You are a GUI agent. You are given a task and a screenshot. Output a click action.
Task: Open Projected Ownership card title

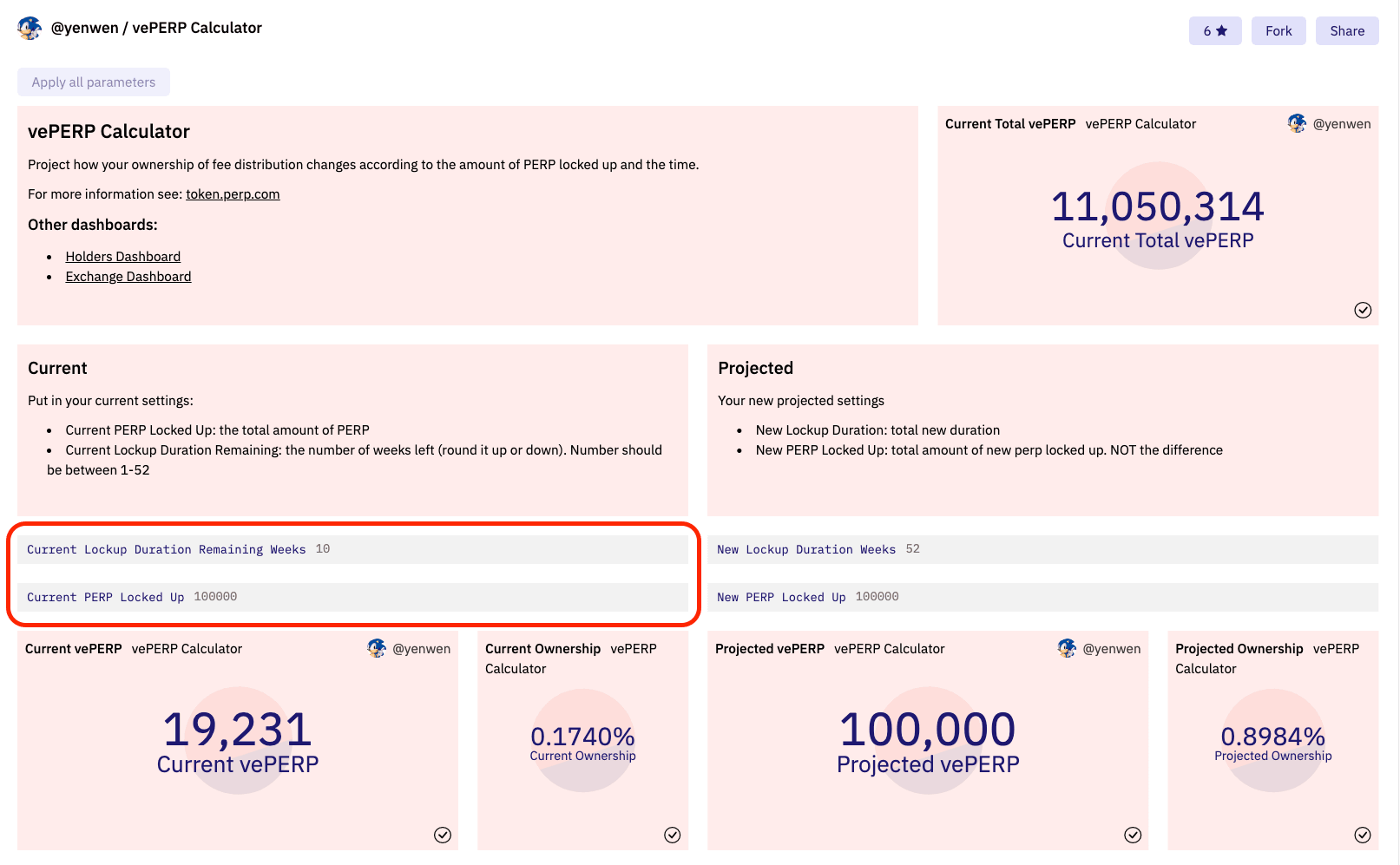tap(1239, 649)
